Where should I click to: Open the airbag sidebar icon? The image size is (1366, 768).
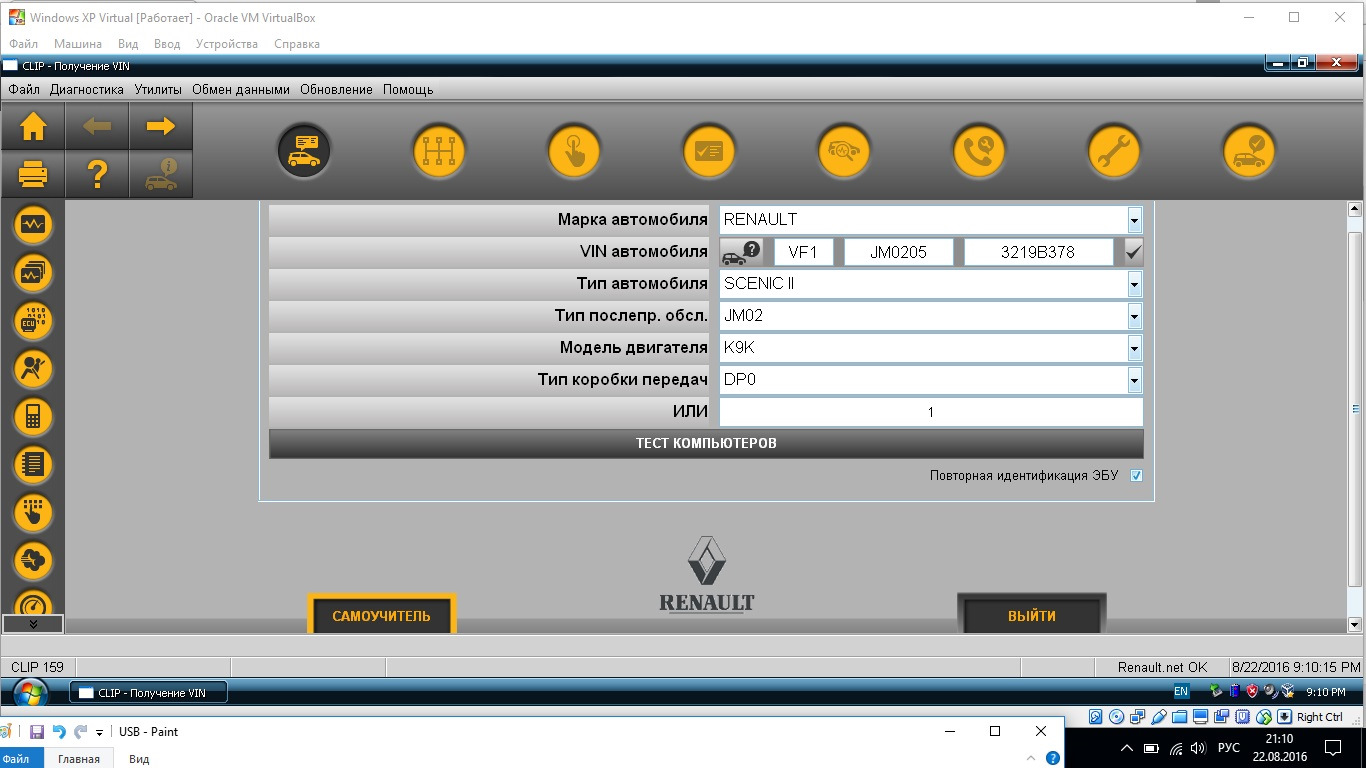click(33, 369)
